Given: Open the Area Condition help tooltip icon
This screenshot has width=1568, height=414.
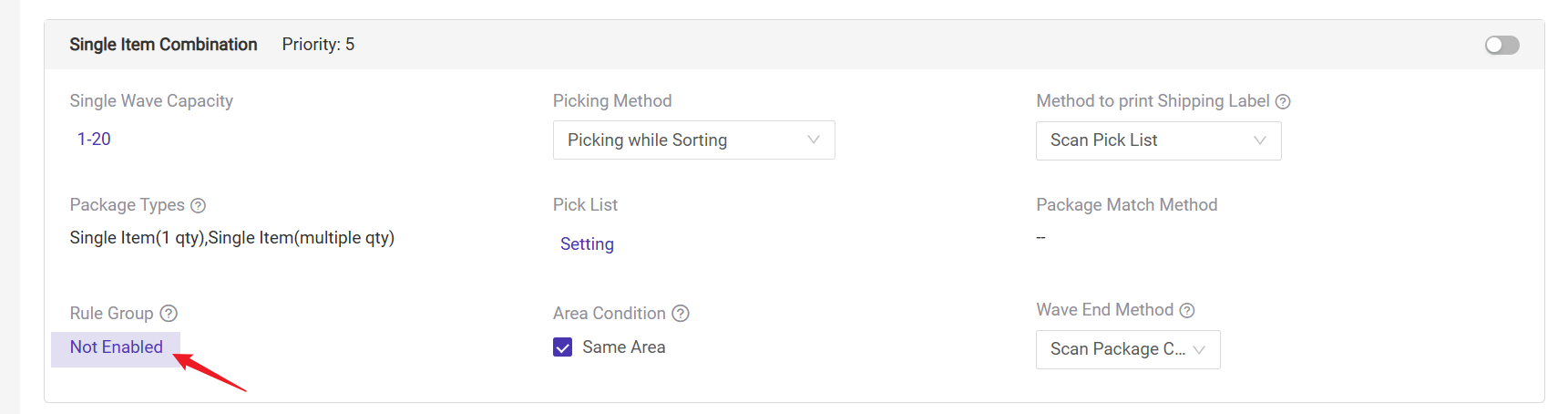Looking at the screenshot, I should pyautogui.click(x=681, y=314).
